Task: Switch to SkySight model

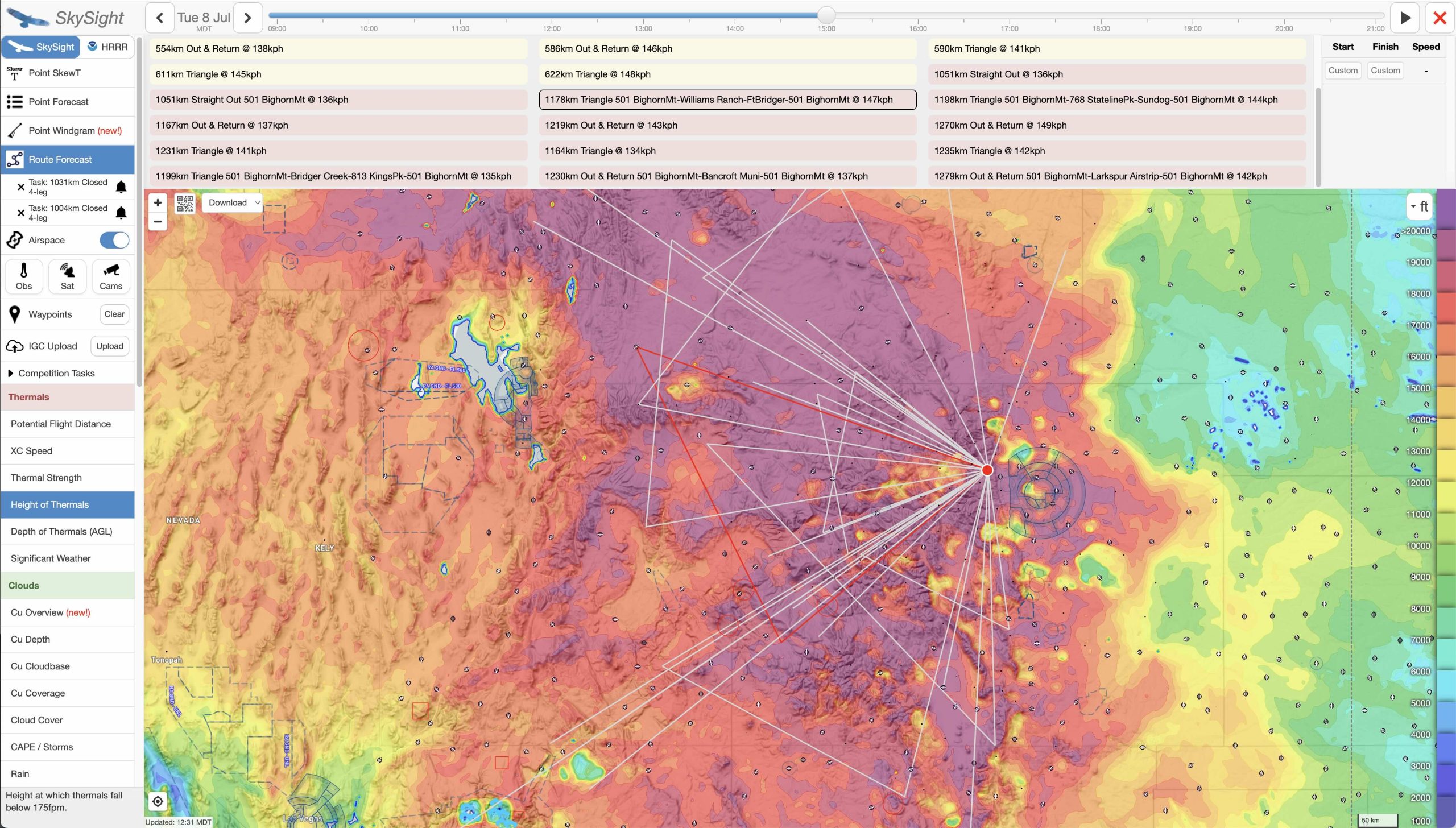Action: 41,47
